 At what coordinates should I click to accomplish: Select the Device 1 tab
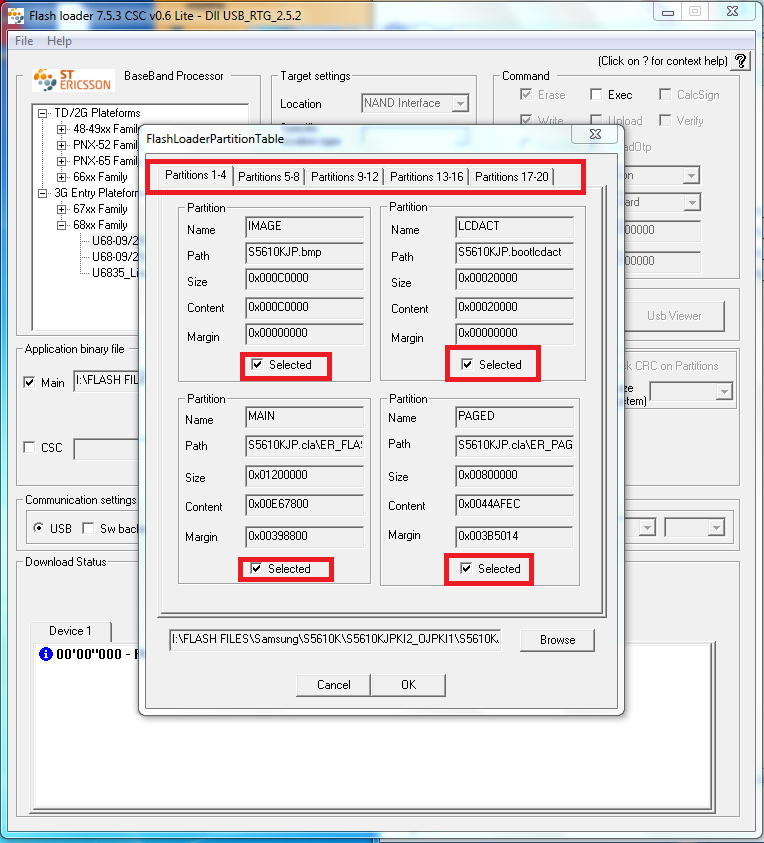(70, 631)
